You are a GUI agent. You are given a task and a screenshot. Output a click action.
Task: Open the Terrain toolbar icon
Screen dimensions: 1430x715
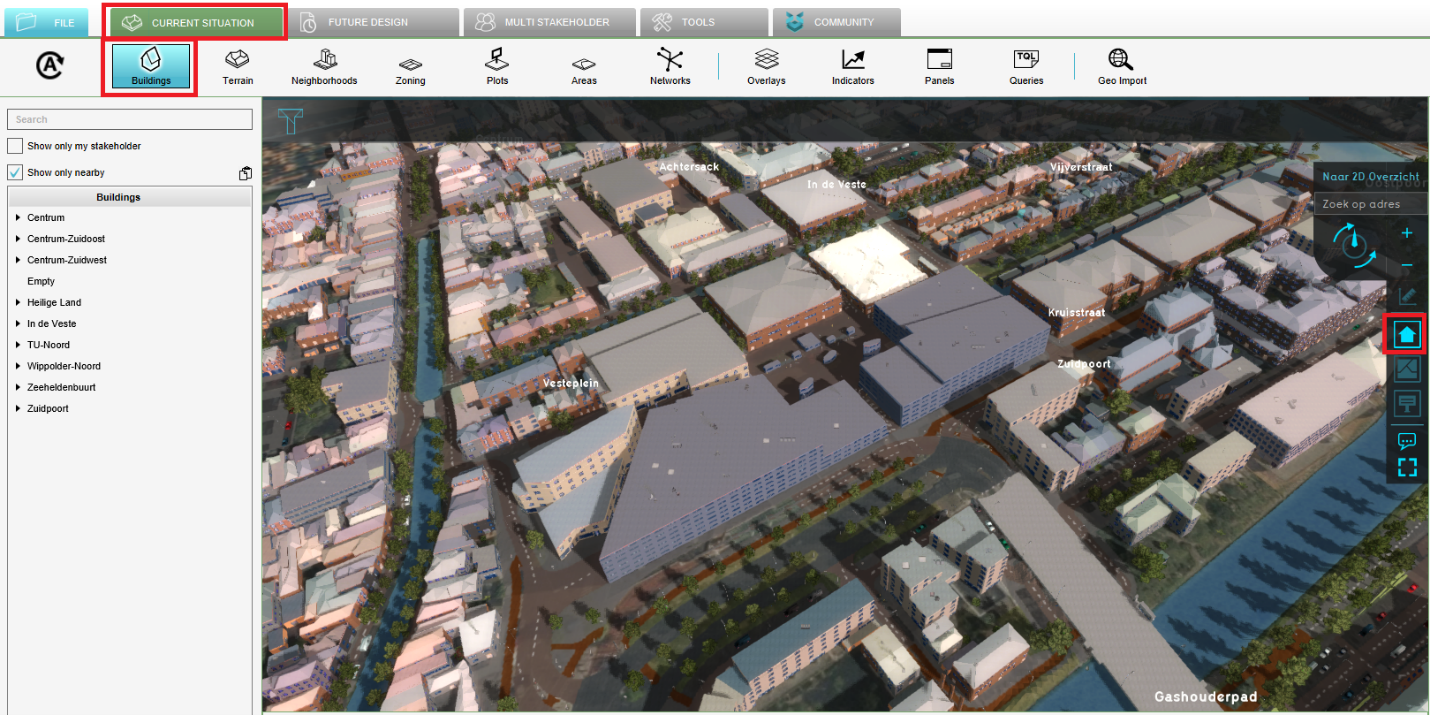(x=237, y=67)
